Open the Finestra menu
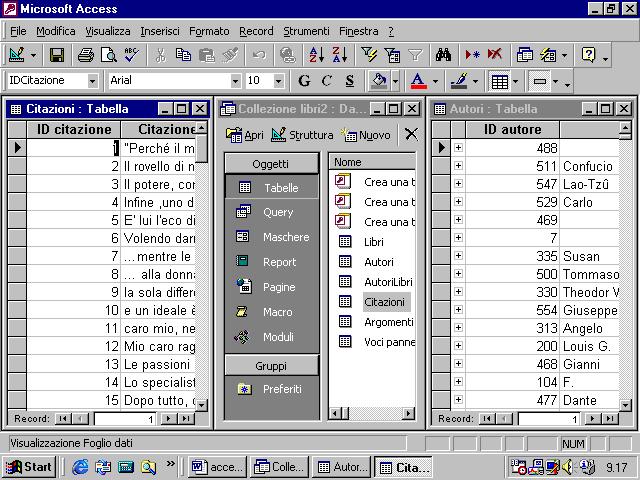The height and width of the screenshot is (480, 640). 358,31
